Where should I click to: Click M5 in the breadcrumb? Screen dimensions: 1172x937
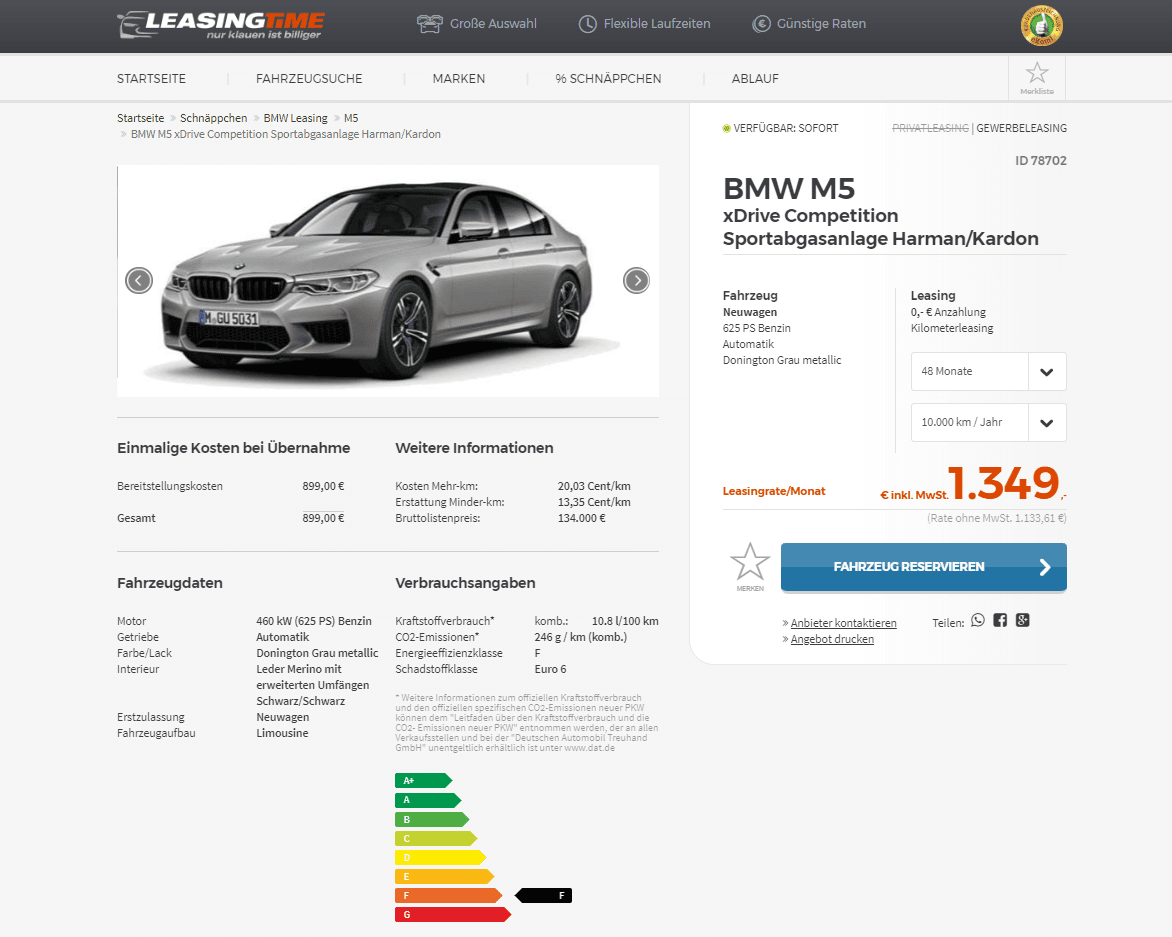coord(351,118)
